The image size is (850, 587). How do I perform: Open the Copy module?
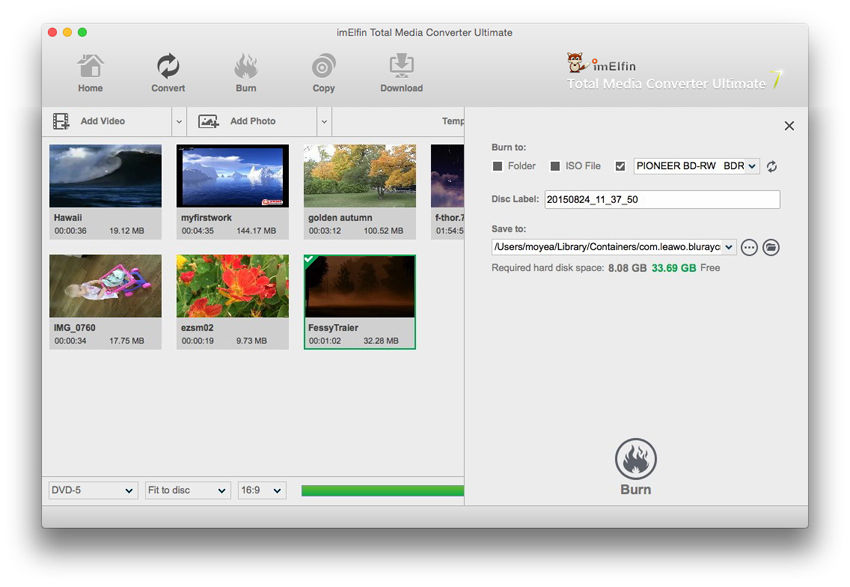tap(324, 73)
